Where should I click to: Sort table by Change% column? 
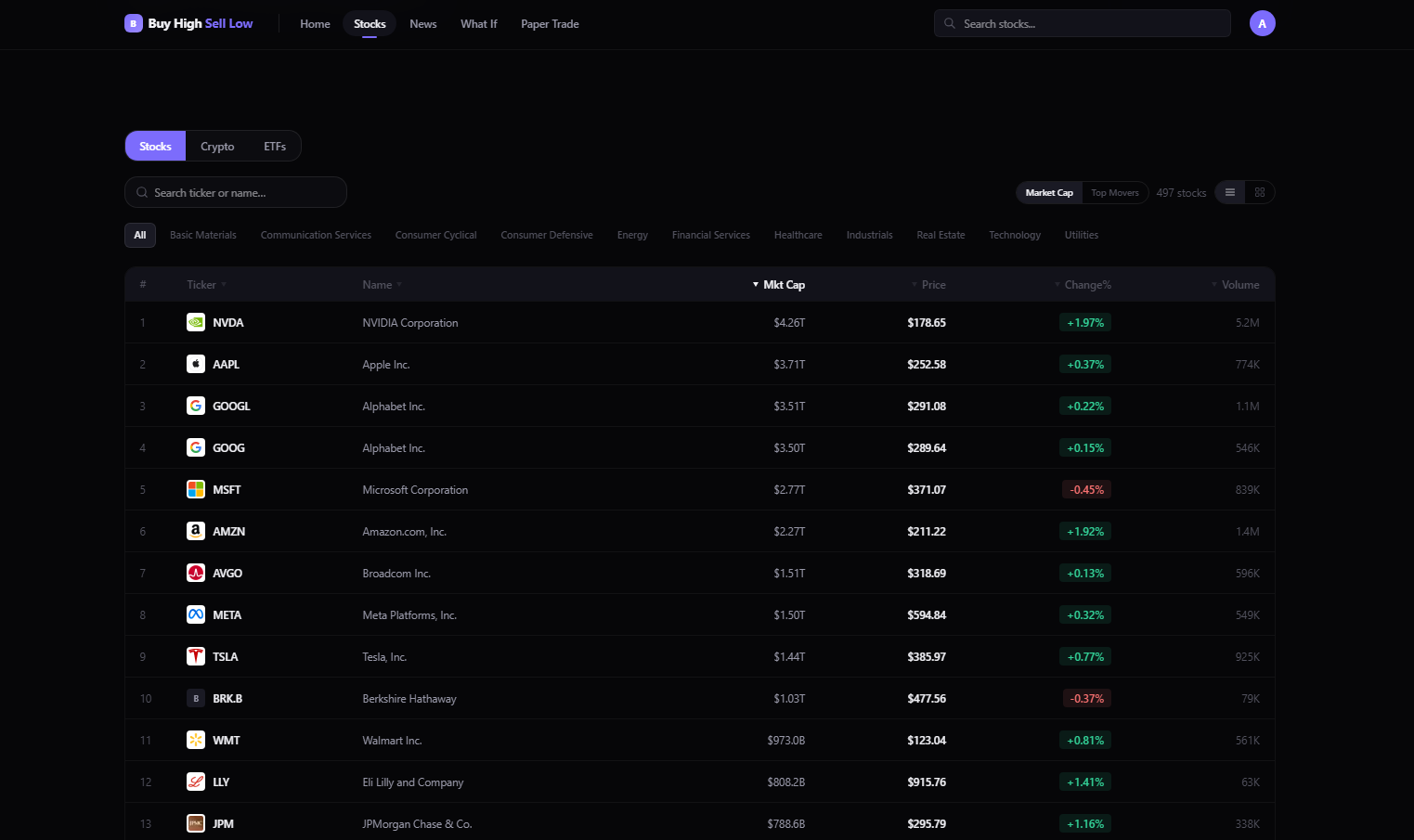pos(1083,284)
